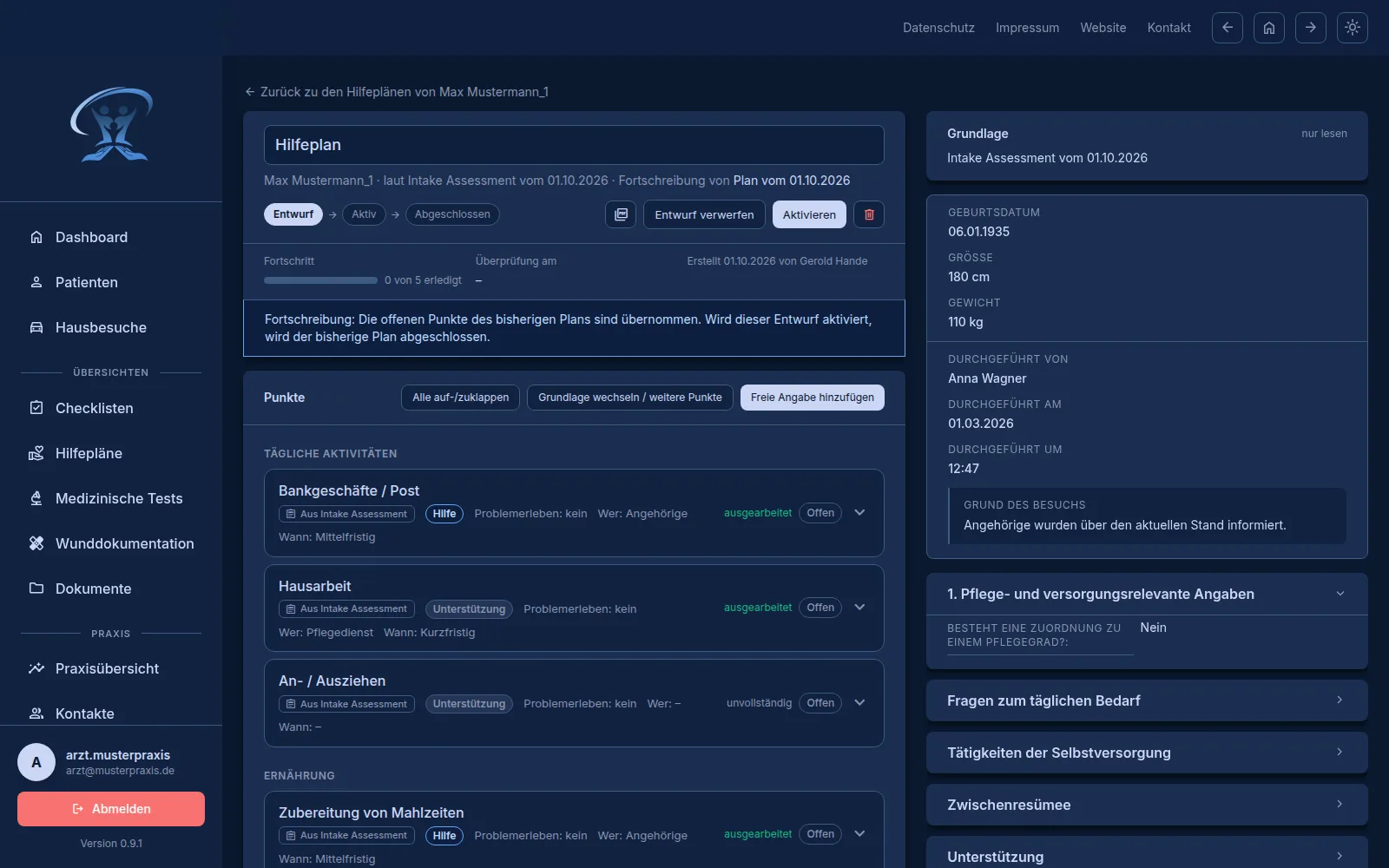Open Dokumente in the sidebar

pos(111,589)
